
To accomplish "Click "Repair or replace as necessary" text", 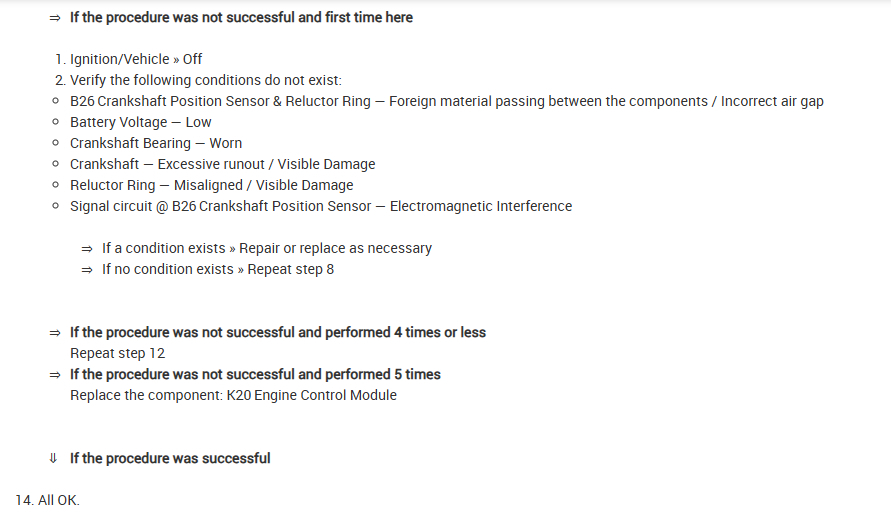I will click(336, 248).
